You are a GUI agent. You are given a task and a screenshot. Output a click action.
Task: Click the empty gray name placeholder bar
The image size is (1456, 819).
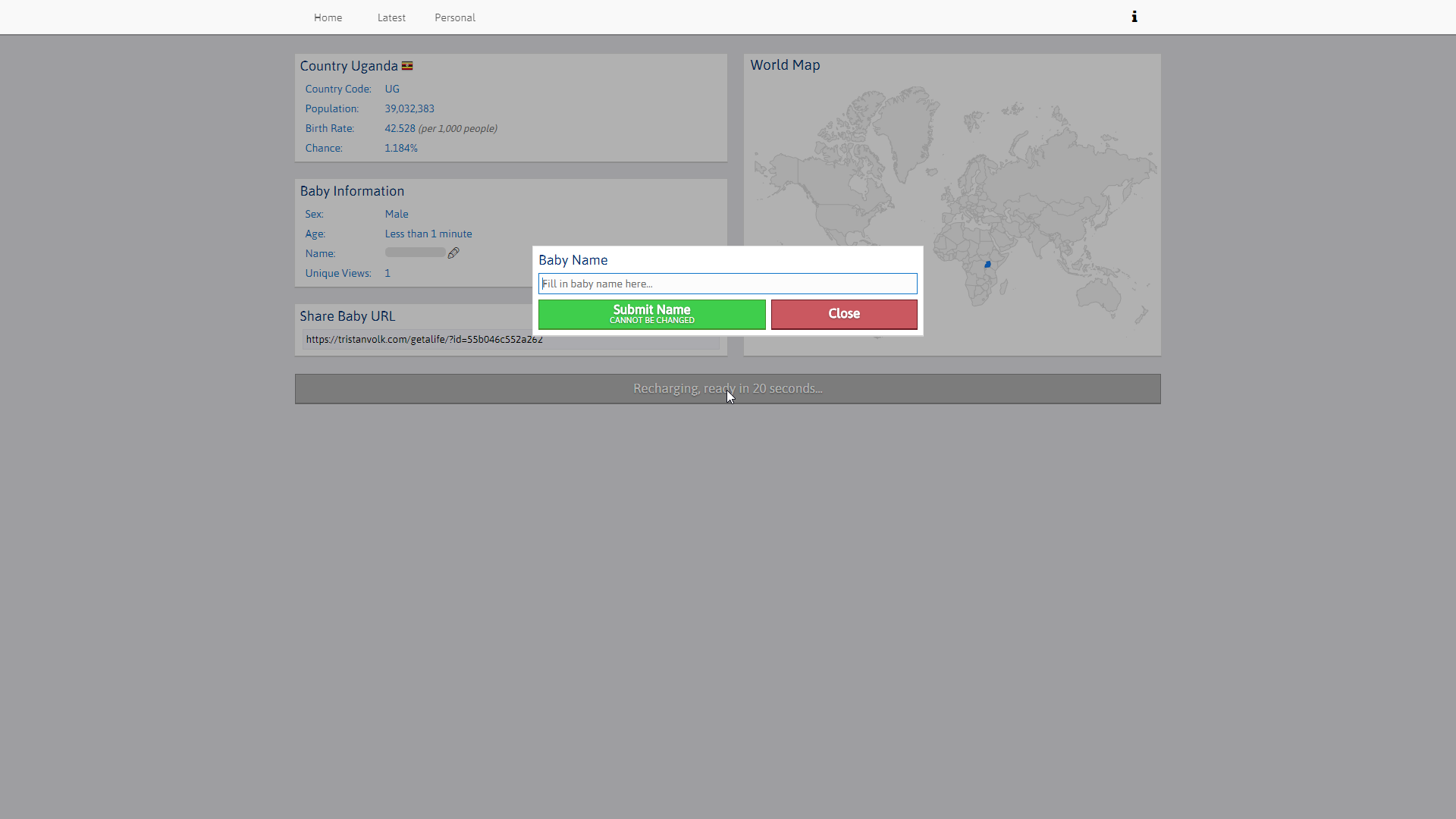pyautogui.click(x=415, y=253)
